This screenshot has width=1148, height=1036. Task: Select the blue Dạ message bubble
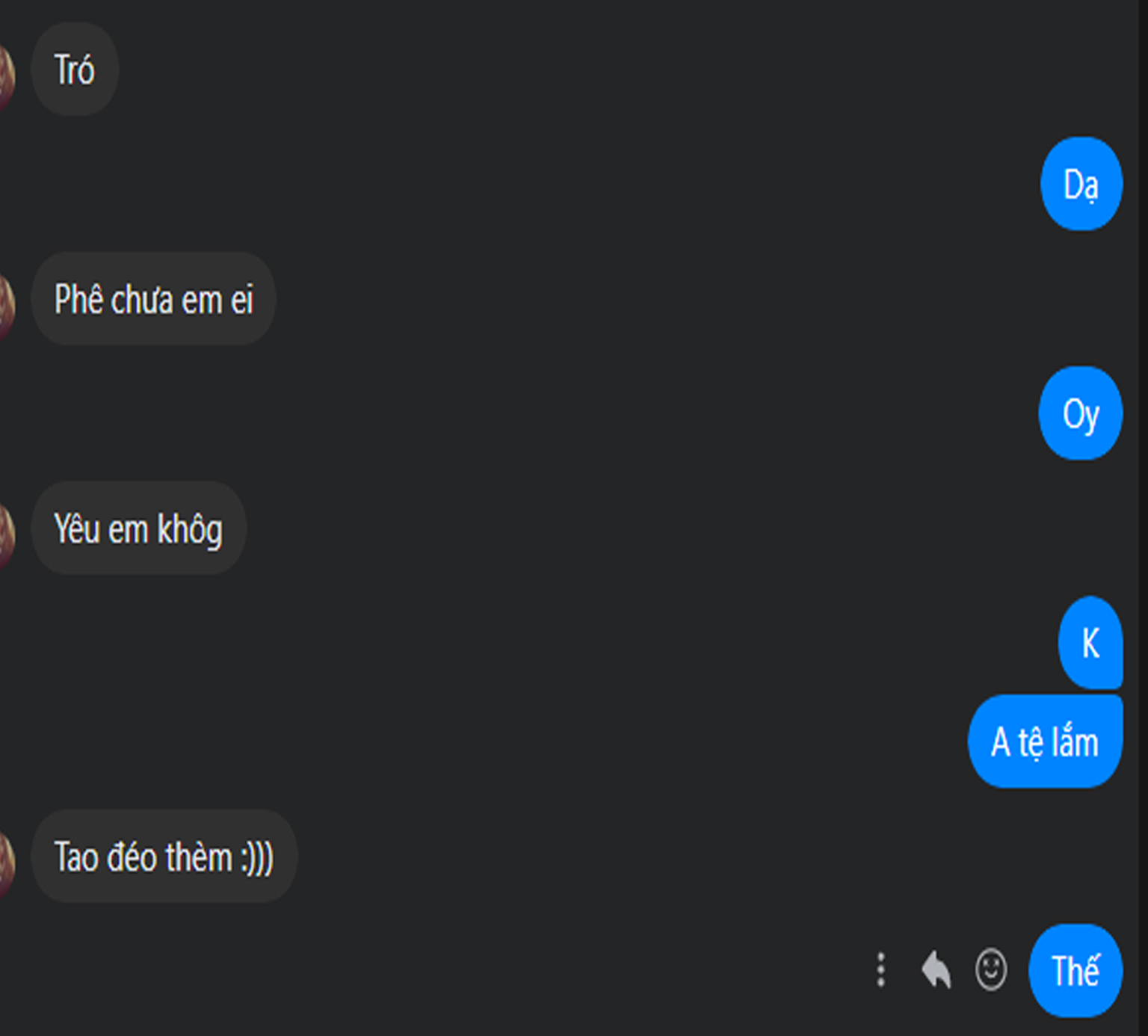click(x=1081, y=184)
